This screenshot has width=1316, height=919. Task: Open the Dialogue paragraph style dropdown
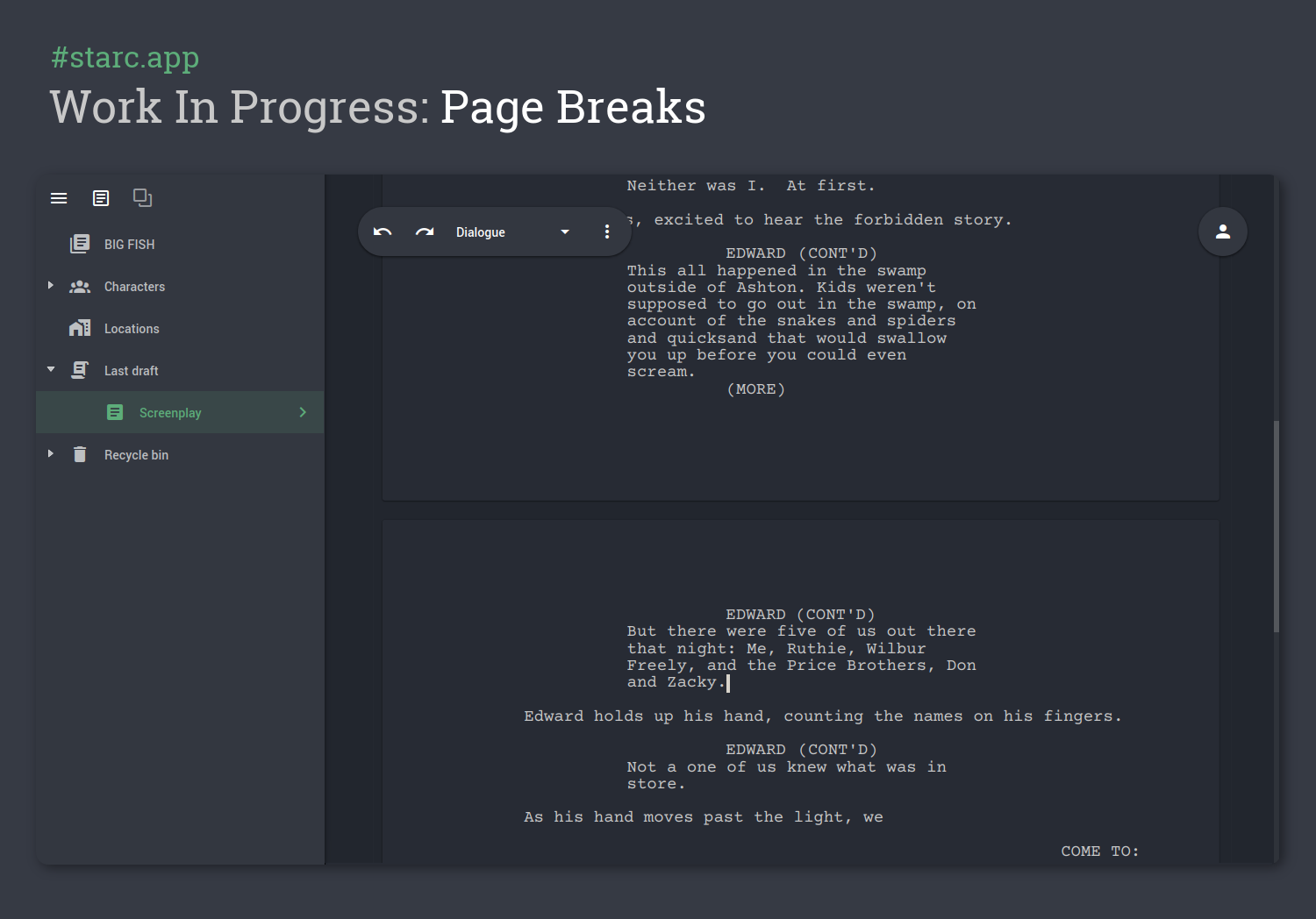click(x=512, y=232)
